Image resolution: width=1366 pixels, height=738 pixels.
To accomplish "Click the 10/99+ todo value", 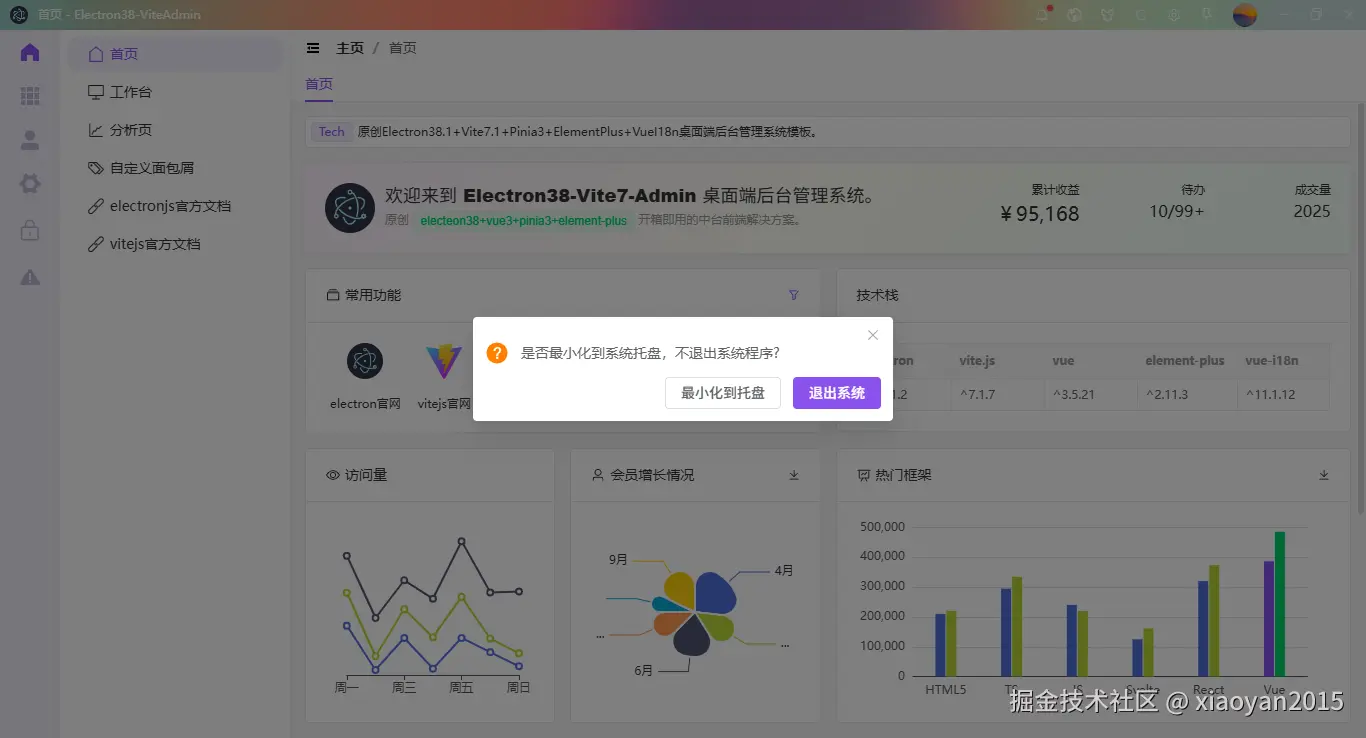I will click(x=1177, y=211).
